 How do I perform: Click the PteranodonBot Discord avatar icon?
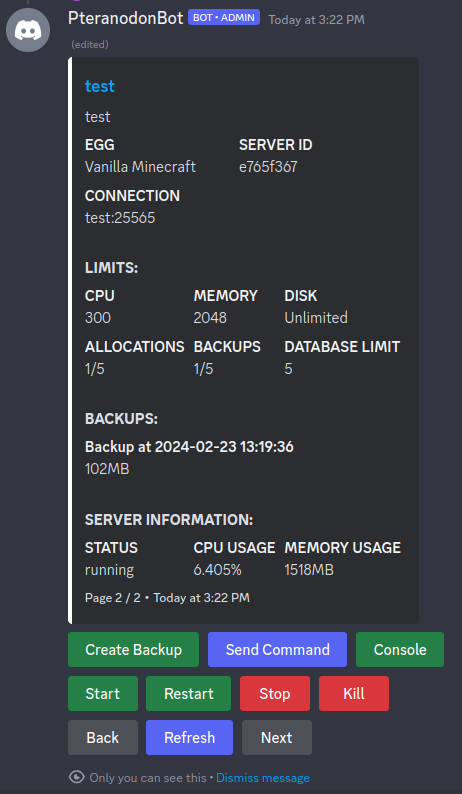tap(28, 30)
